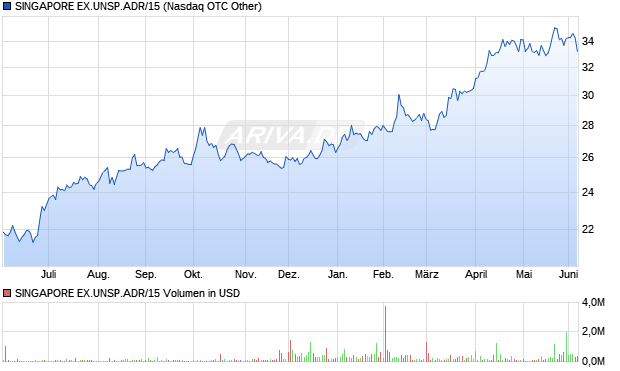
Task: Click the 'Dez.' month label
Action: (x=289, y=274)
